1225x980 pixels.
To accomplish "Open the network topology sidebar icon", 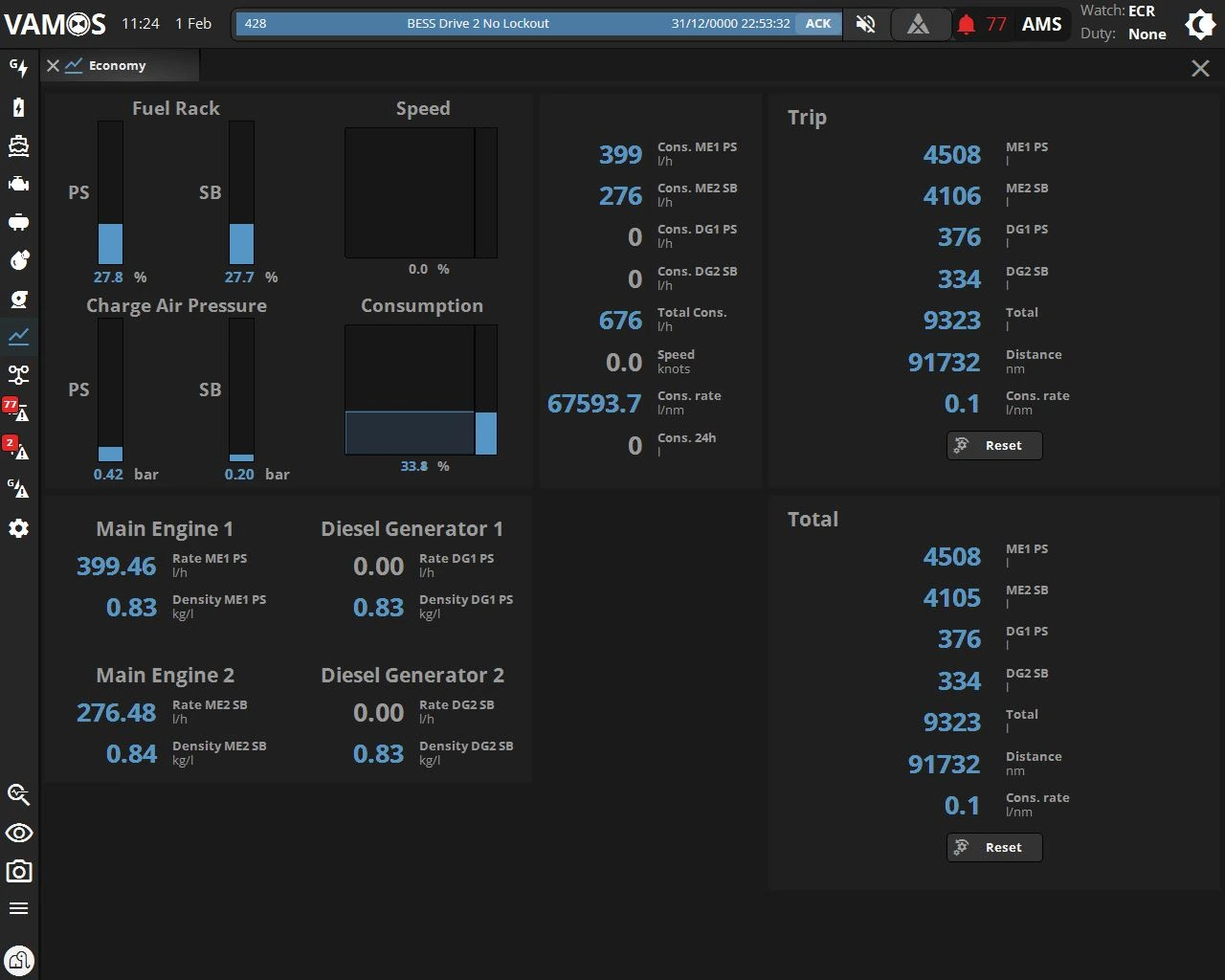I will click(18, 375).
